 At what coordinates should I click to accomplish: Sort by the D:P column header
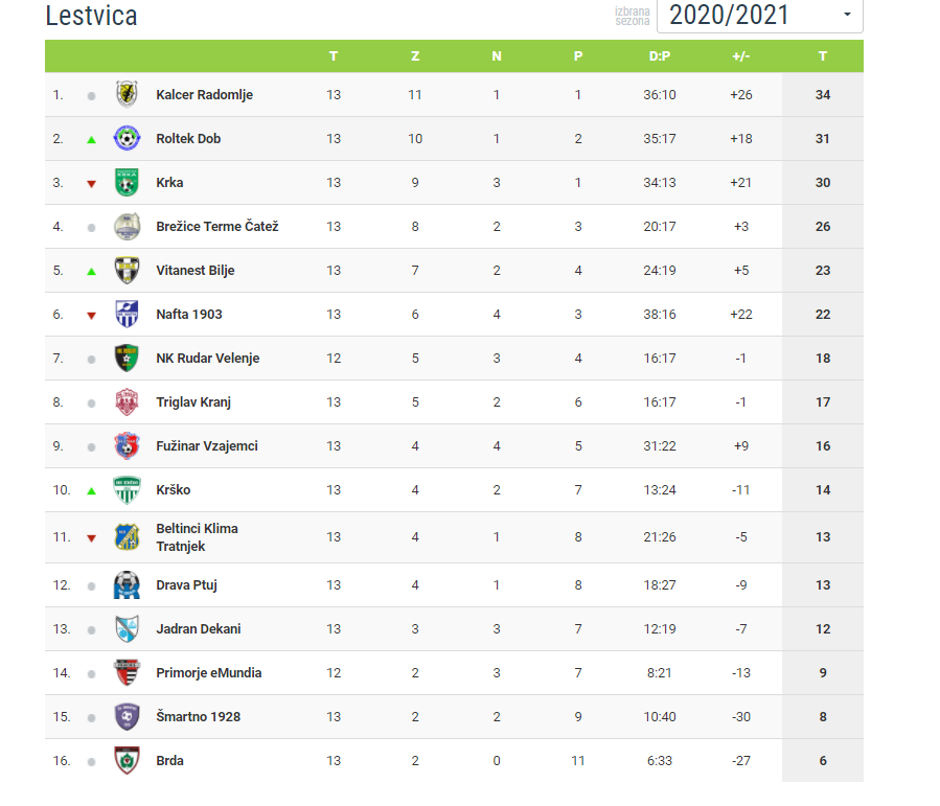click(x=659, y=56)
